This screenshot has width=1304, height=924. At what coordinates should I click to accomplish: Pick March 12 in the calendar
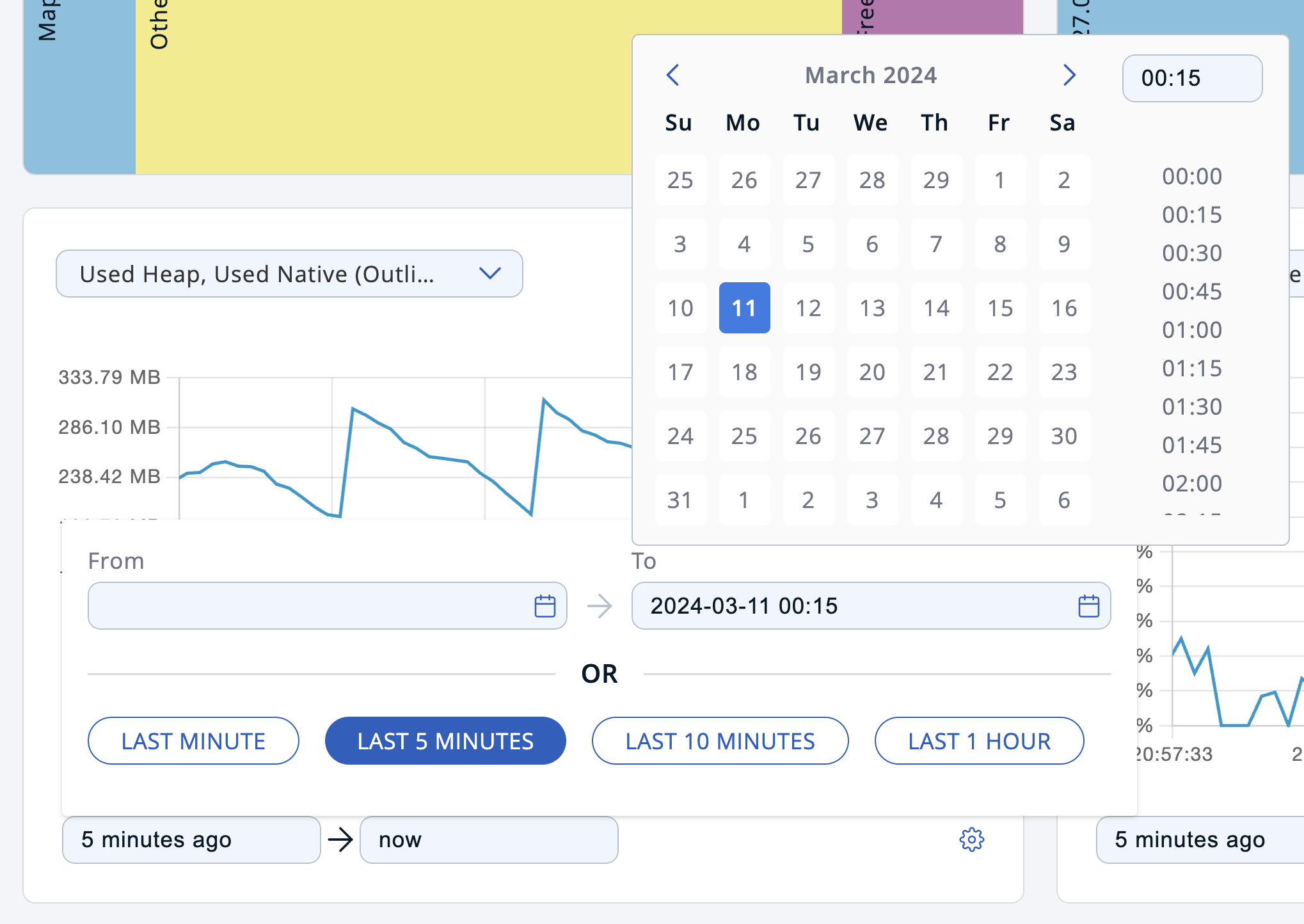pos(808,308)
